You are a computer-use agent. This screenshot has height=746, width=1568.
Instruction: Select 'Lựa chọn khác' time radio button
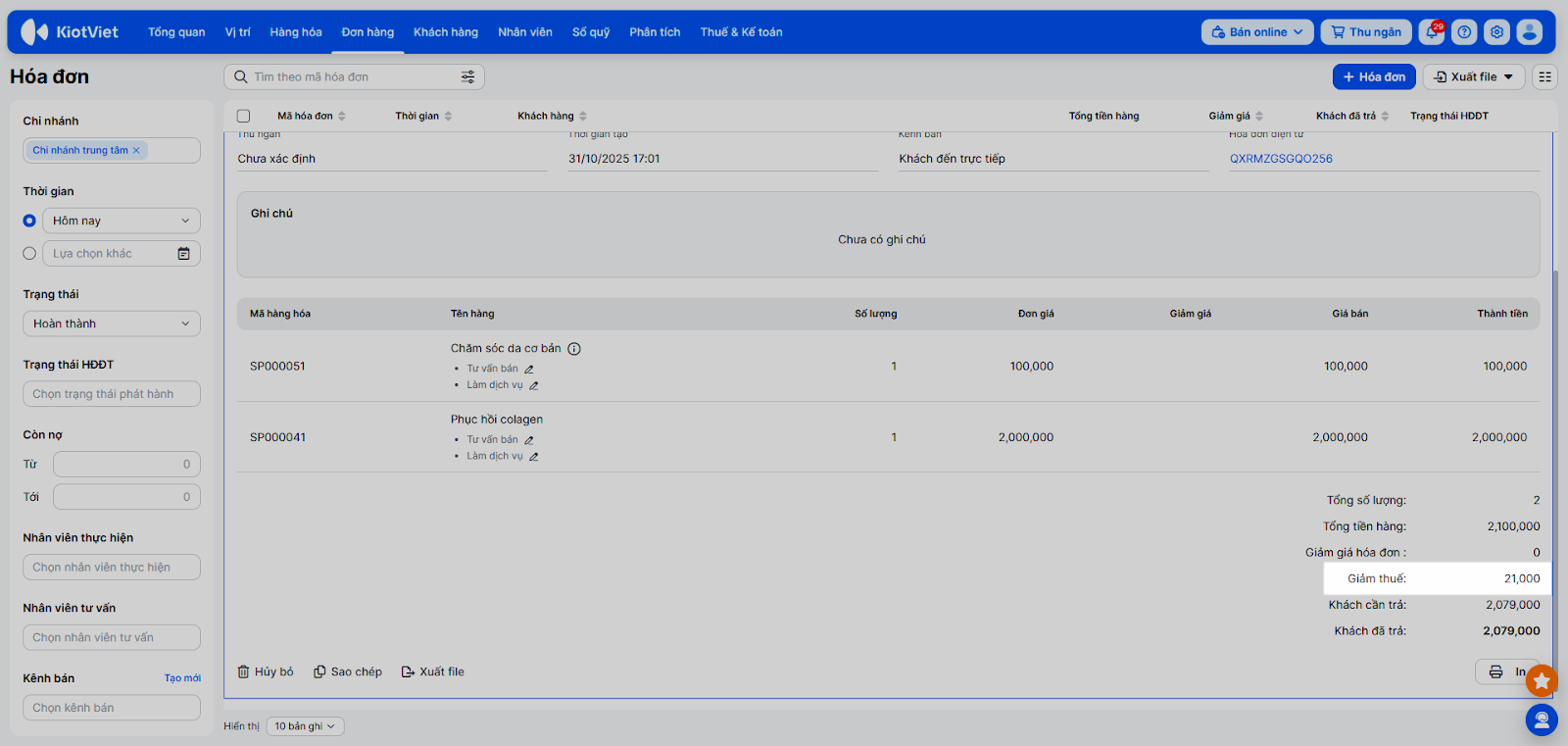click(29, 254)
